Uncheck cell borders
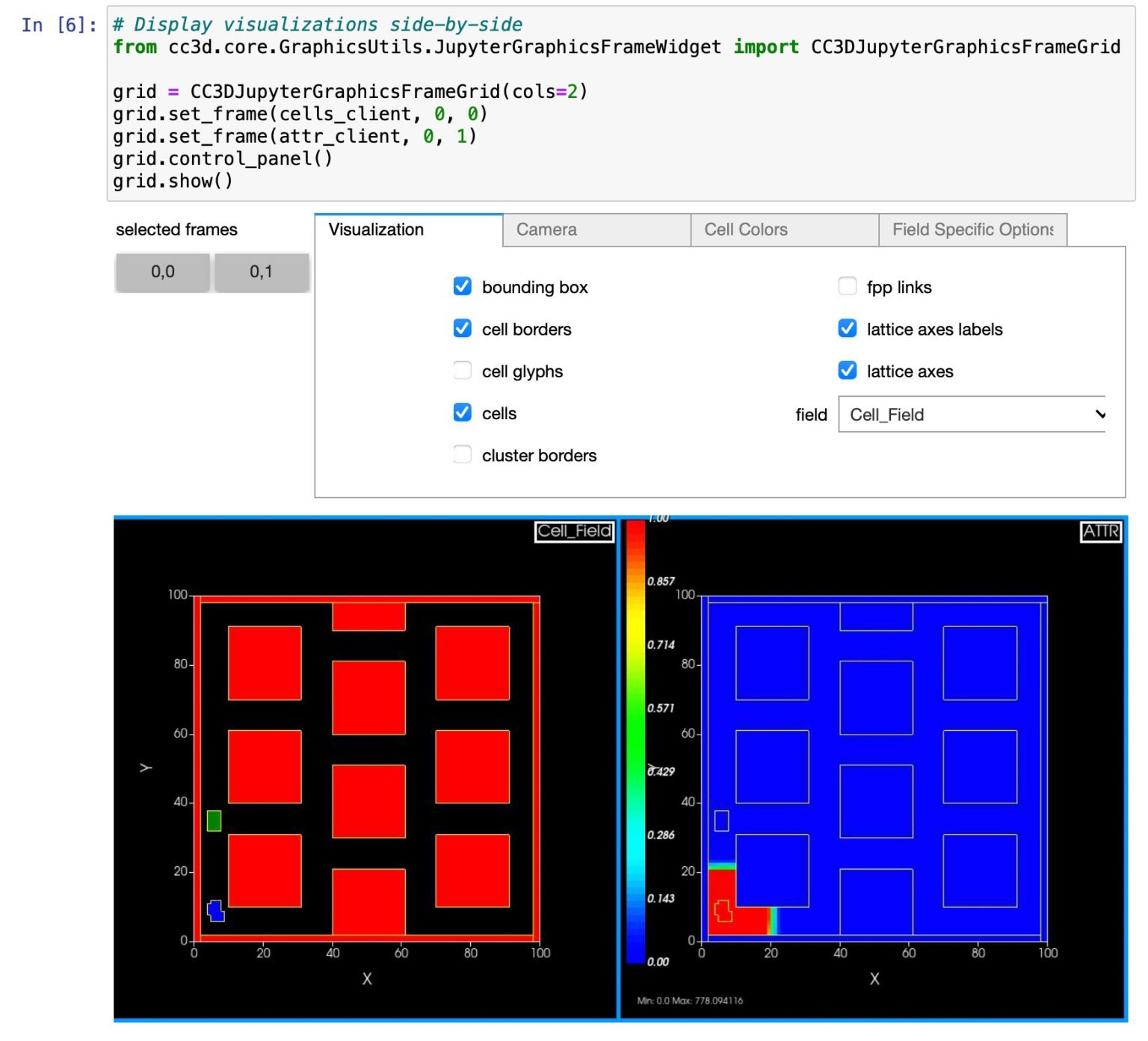This screenshot has height=1041, width=1148. point(462,328)
